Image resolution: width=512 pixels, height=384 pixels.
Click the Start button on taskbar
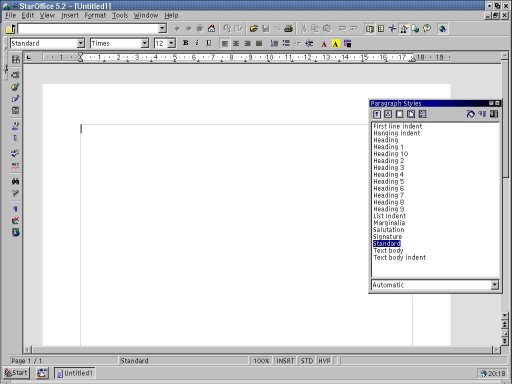(x=16, y=373)
